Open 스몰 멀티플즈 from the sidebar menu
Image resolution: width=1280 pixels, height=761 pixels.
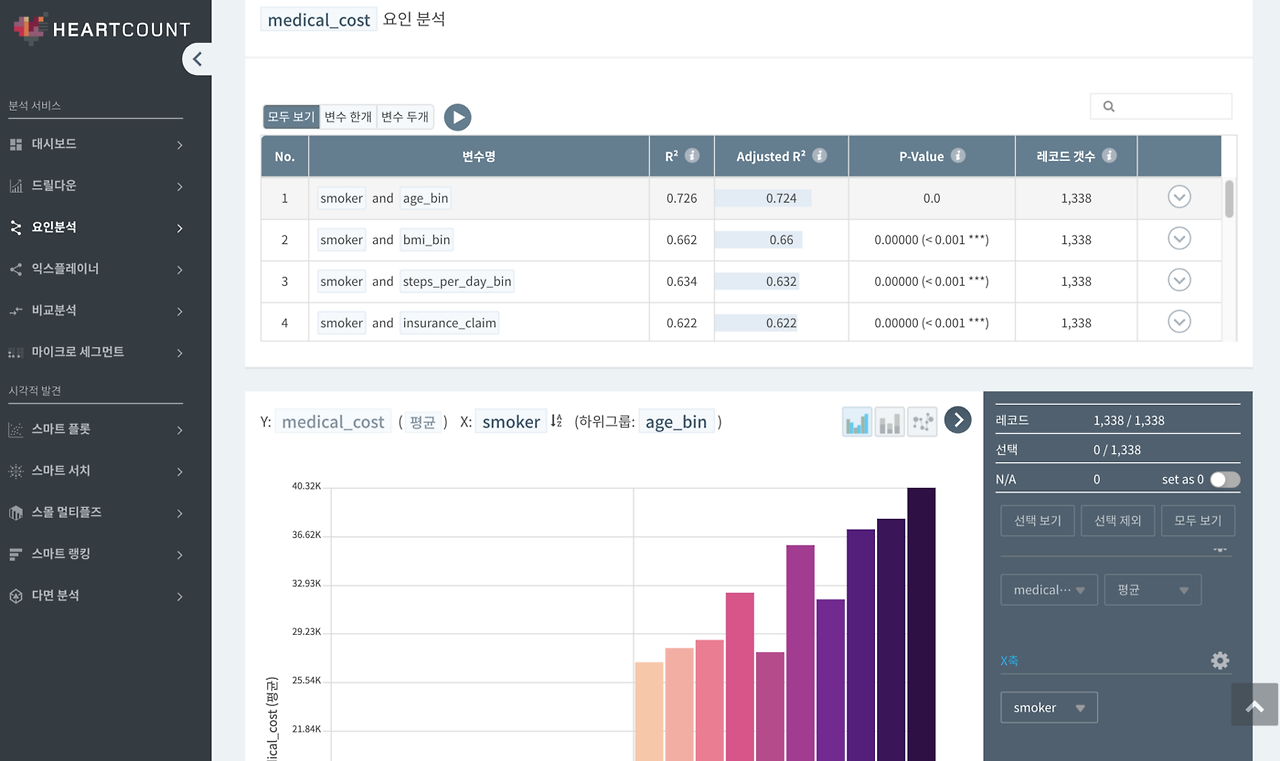(x=67, y=512)
